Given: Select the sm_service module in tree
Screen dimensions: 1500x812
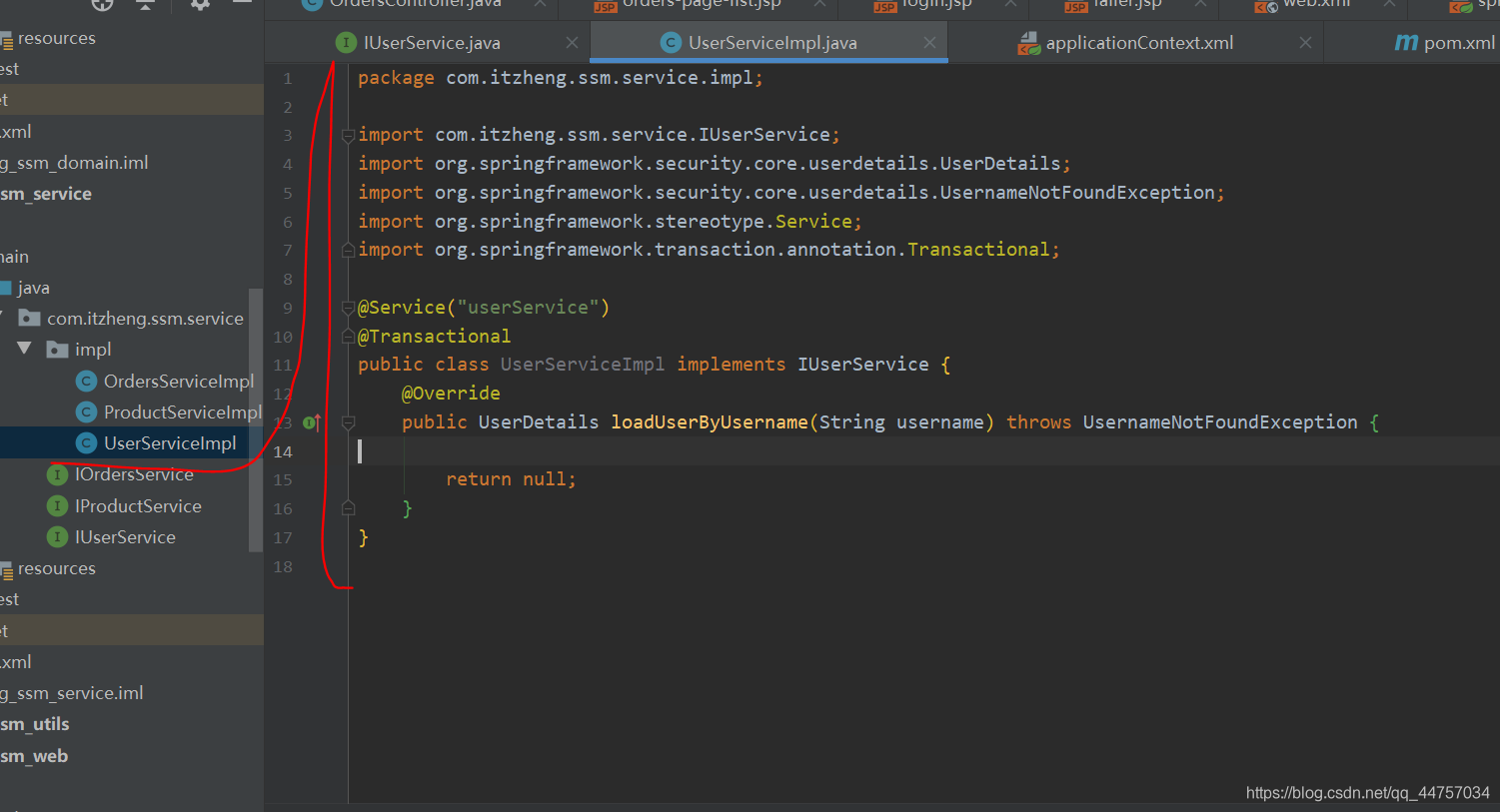Looking at the screenshot, I should pos(46,194).
